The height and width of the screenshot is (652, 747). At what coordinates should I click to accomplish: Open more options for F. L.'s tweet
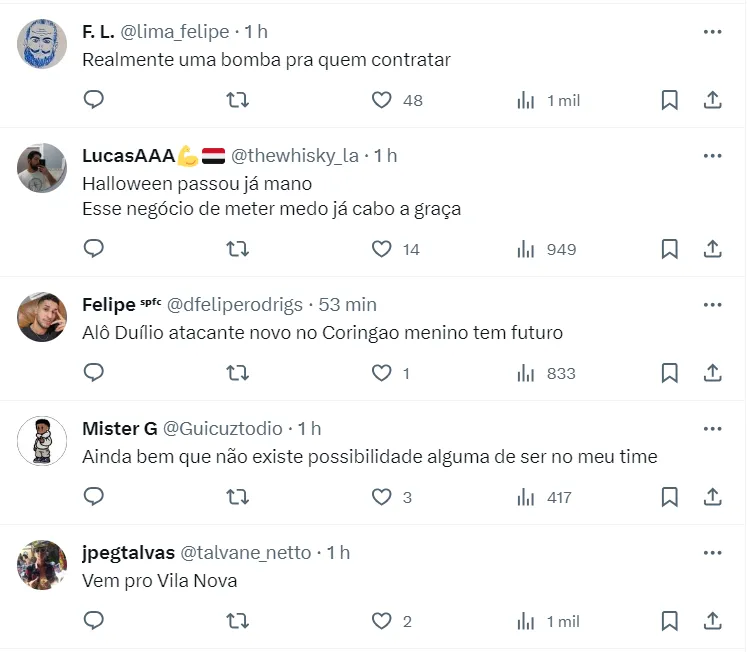[x=712, y=32]
